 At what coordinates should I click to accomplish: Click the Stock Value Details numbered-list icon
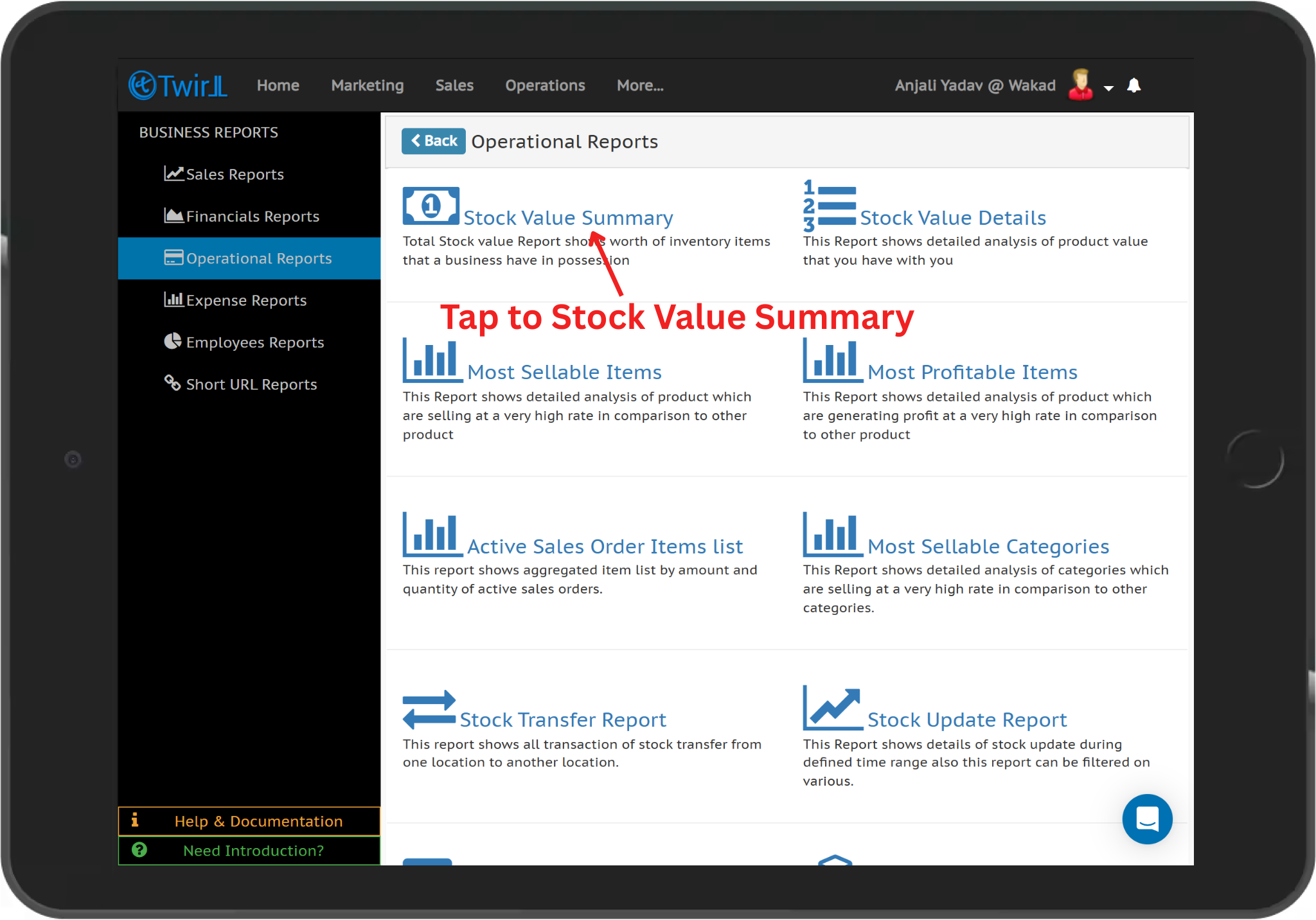[x=829, y=206]
